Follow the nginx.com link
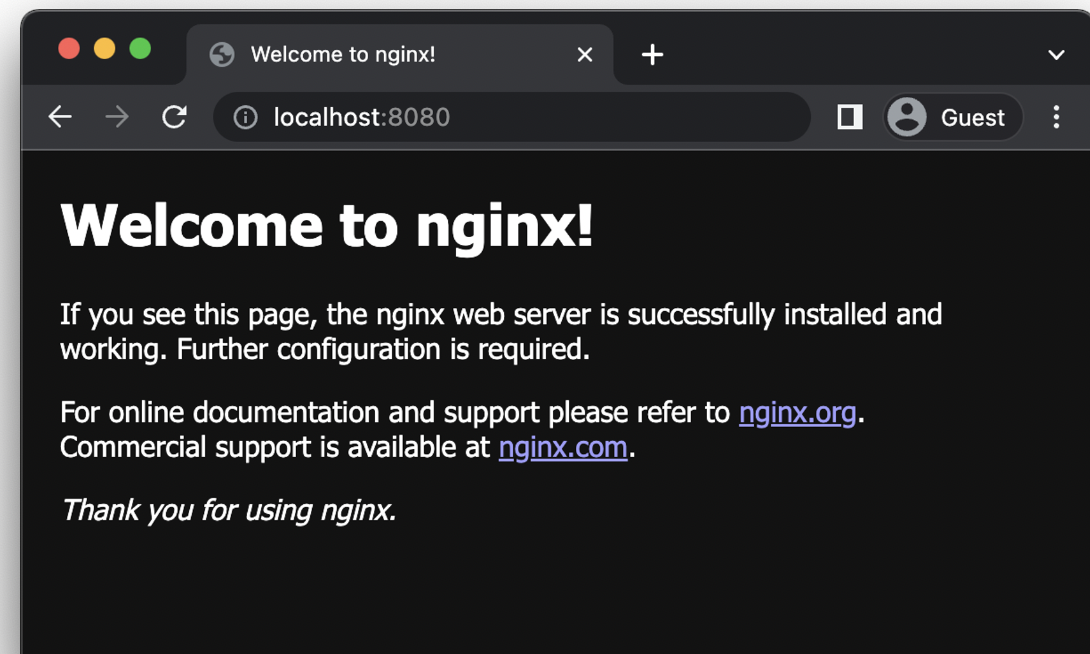The image size is (1090, 654). pyautogui.click(x=563, y=448)
